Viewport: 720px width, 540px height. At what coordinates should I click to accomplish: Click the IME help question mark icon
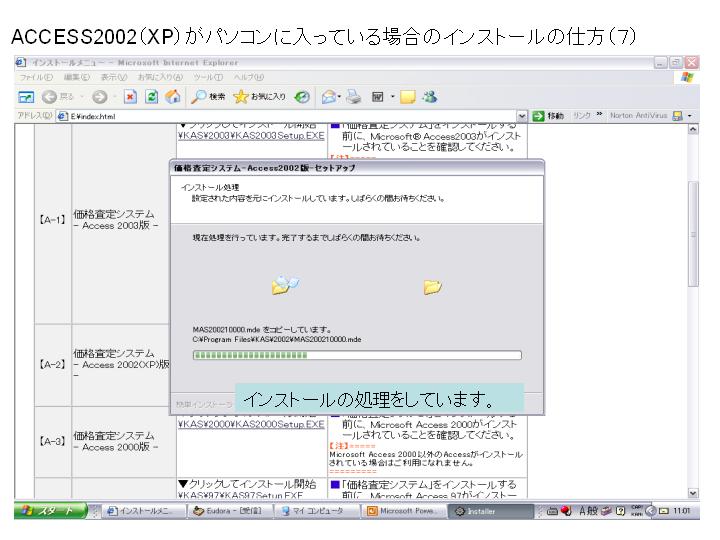coord(620,511)
